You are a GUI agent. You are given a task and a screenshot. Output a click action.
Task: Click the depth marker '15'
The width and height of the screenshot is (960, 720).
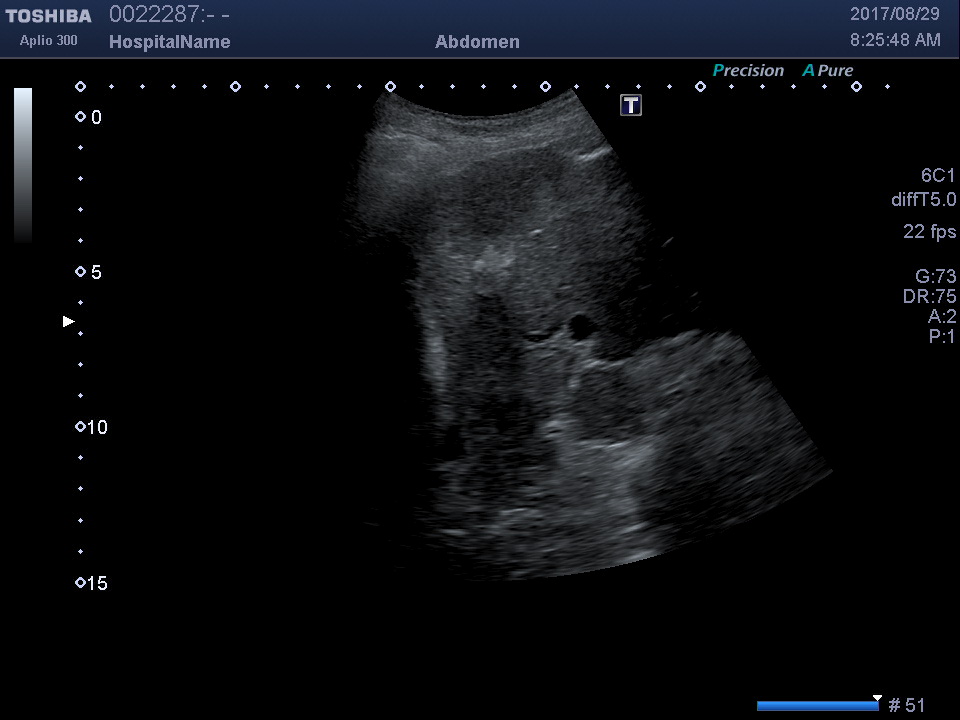coord(97,583)
